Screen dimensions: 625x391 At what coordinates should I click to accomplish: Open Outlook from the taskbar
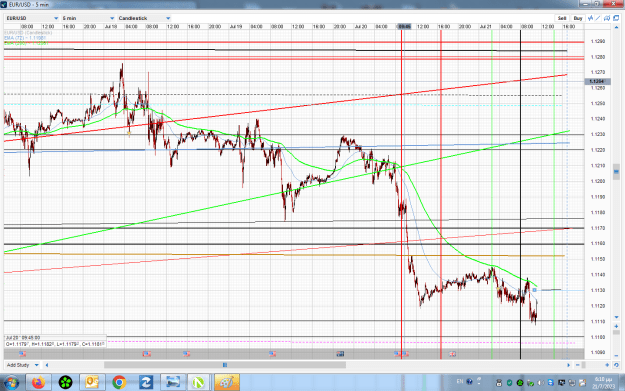[x=92, y=383]
